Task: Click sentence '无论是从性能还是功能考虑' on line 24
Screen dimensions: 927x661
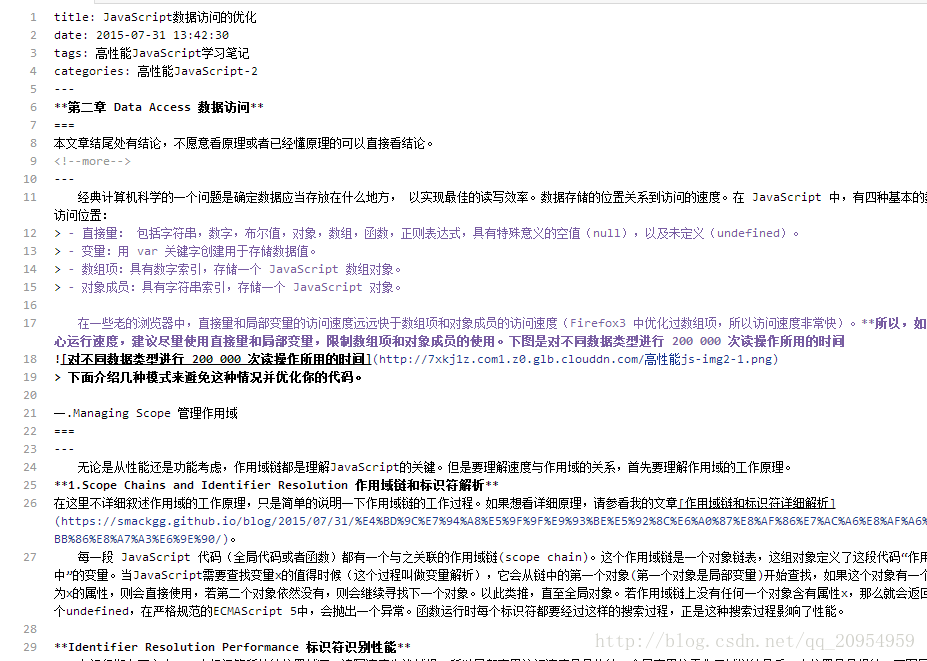Action: (149, 468)
